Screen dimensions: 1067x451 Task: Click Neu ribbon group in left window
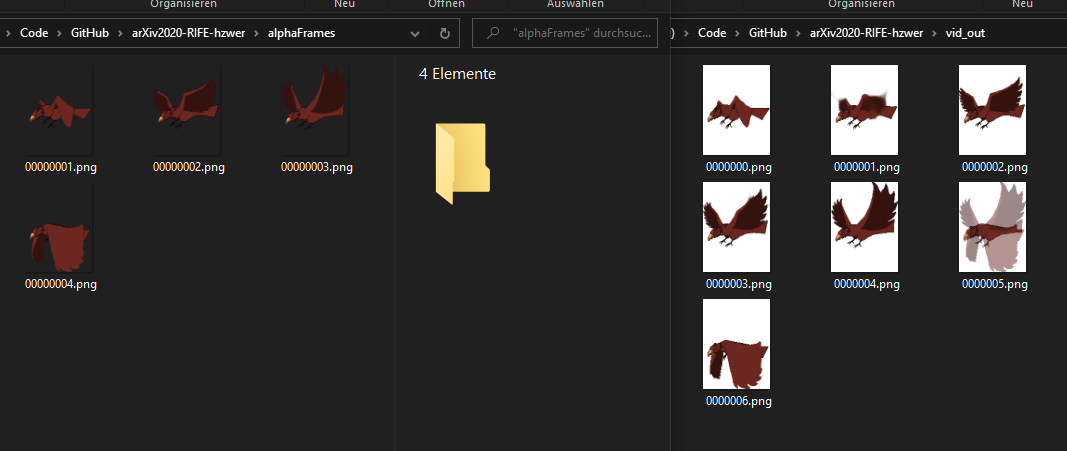pos(344,4)
